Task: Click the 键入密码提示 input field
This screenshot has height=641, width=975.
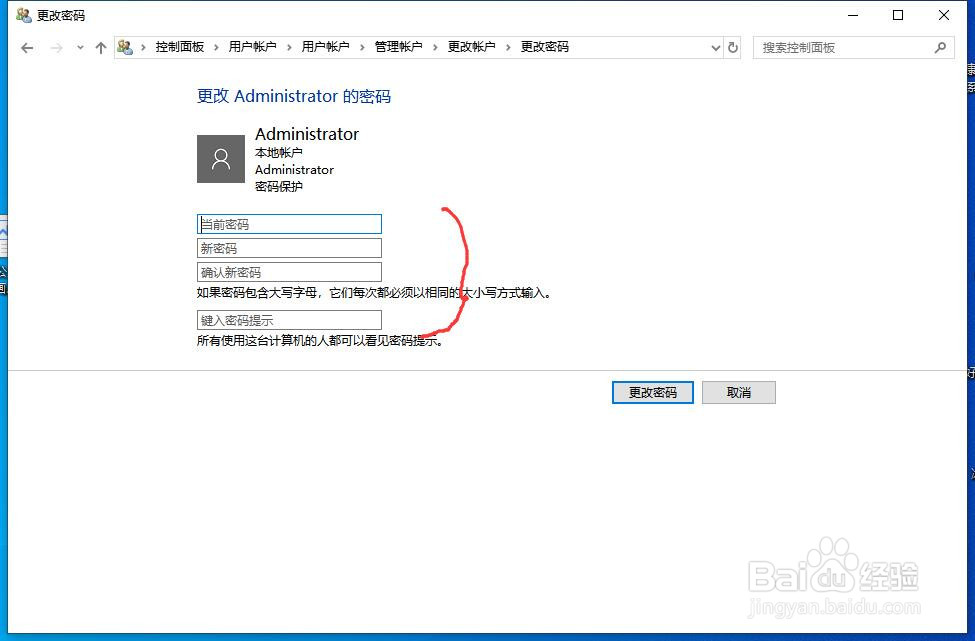Action: (289, 320)
